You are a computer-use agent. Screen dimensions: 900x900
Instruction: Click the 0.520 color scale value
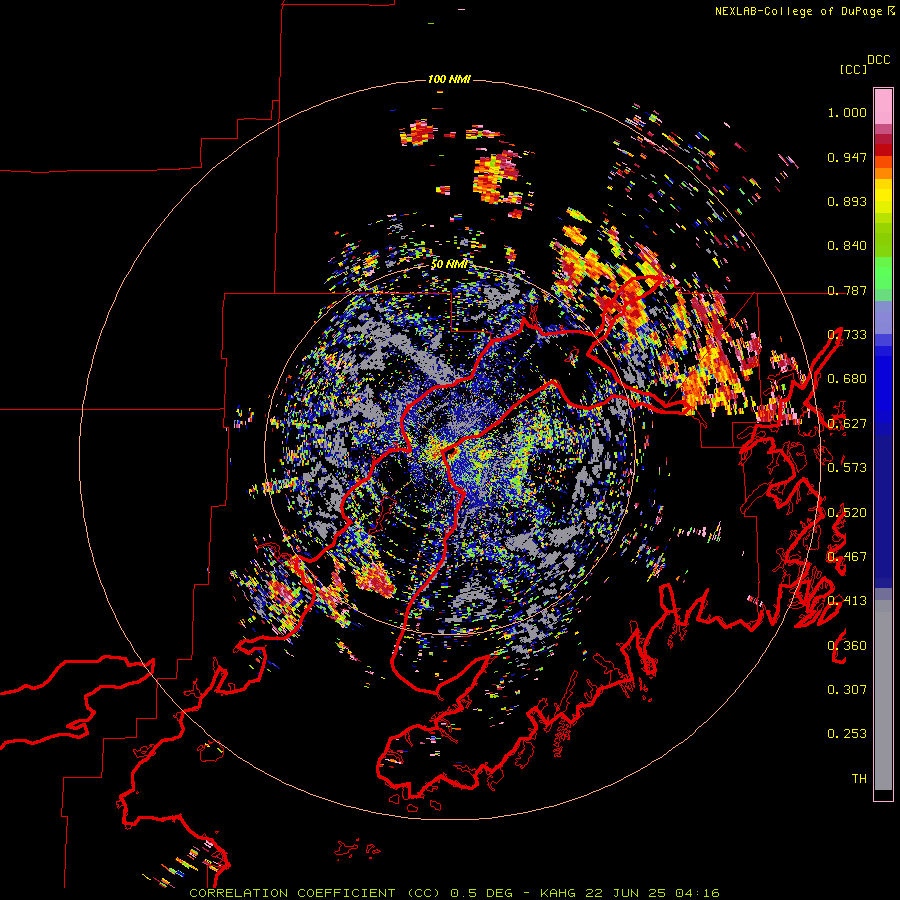pos(847,513)
